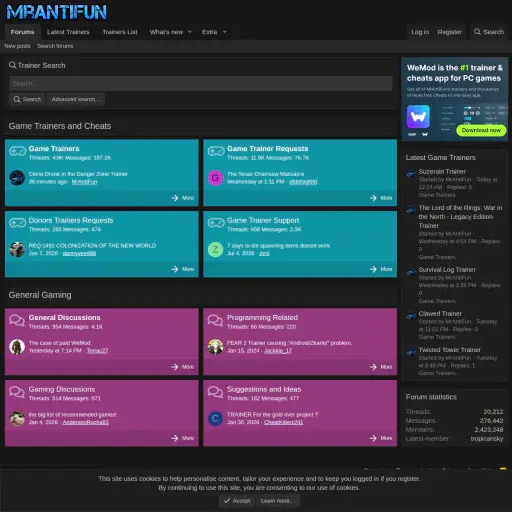Screen dimensions: 512x512
Task: Open the Latest Trainers tab
Action: pyautogui.click(x=68, y=32)
